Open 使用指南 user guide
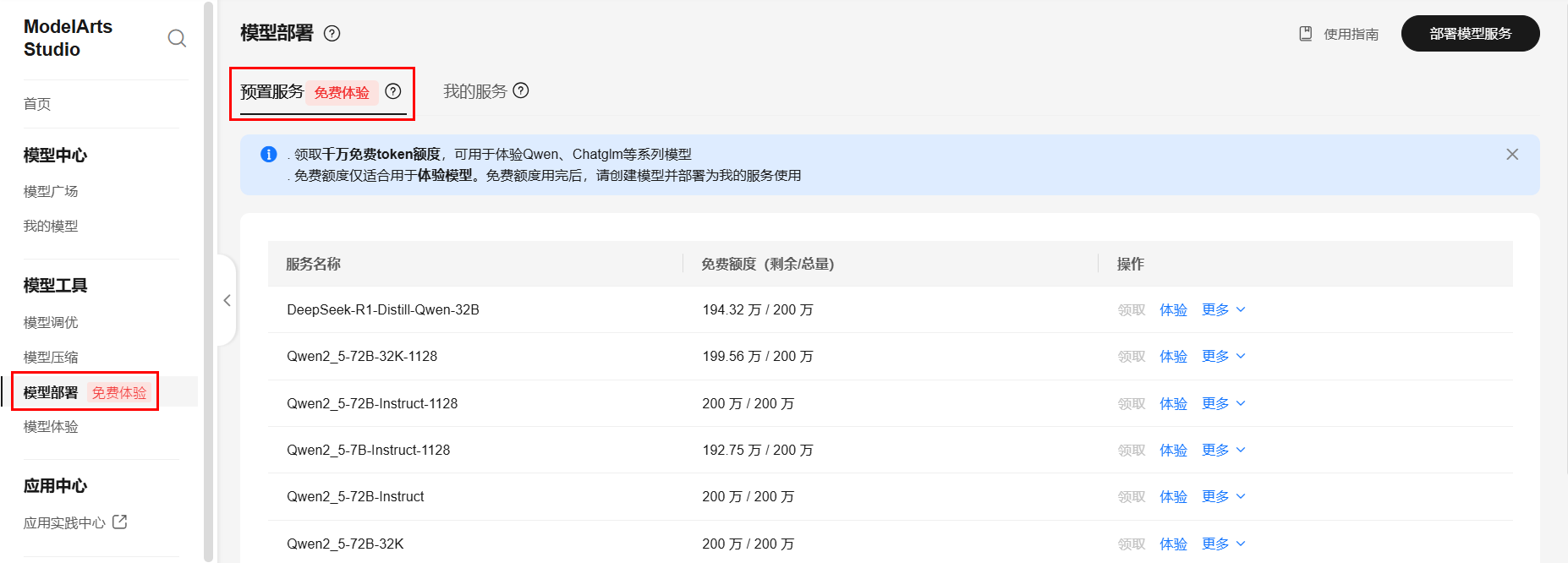This screenshot has width=1568, height=563. point(1340,34)
